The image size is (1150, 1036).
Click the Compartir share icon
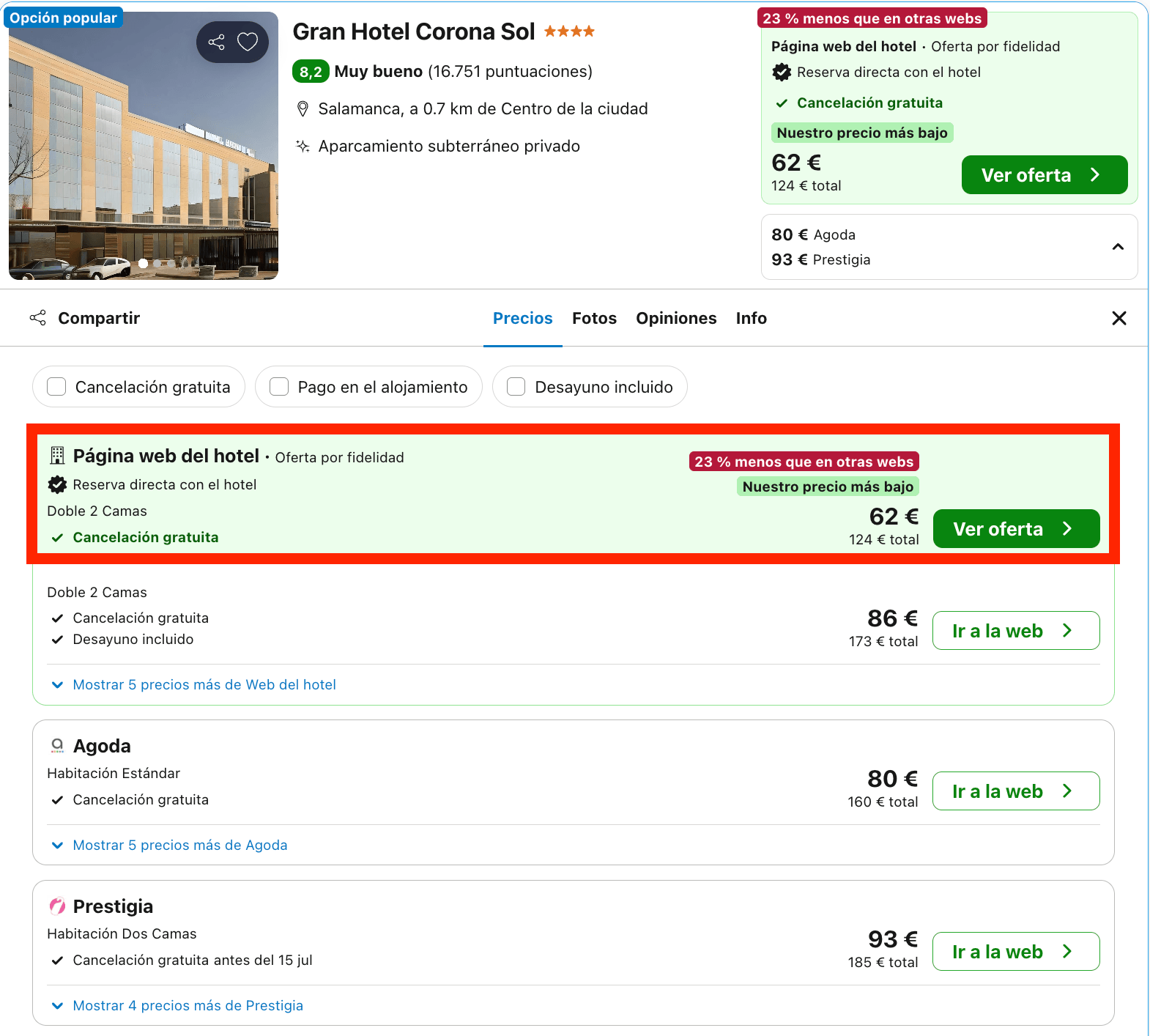click(38, 318)
